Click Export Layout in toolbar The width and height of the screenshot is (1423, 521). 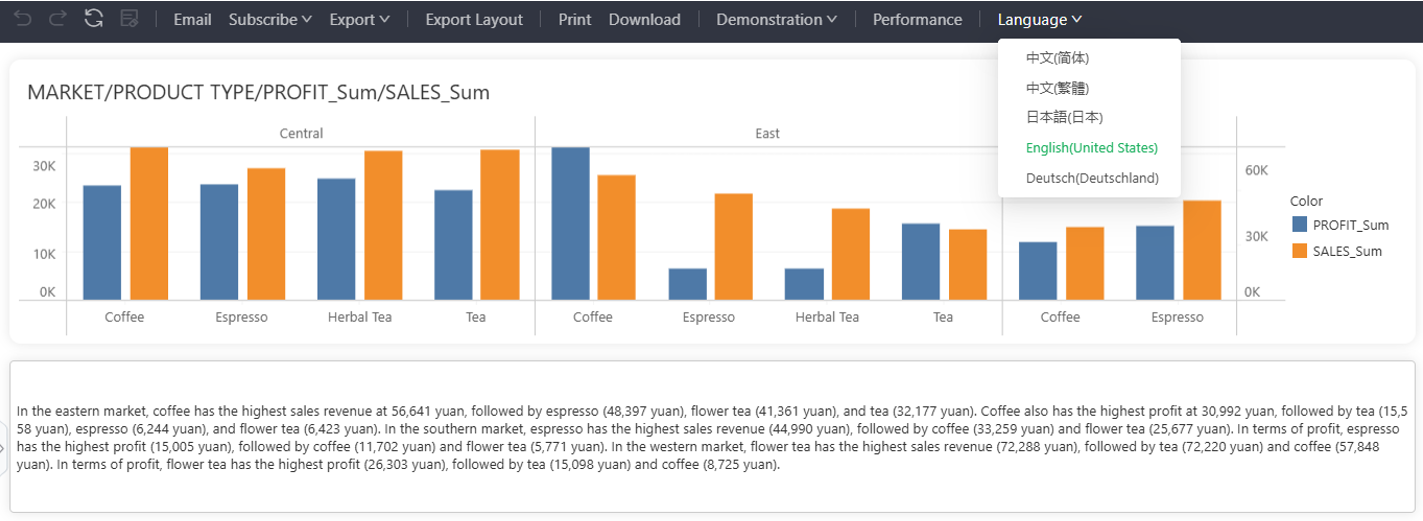click(x=474, y=20)
